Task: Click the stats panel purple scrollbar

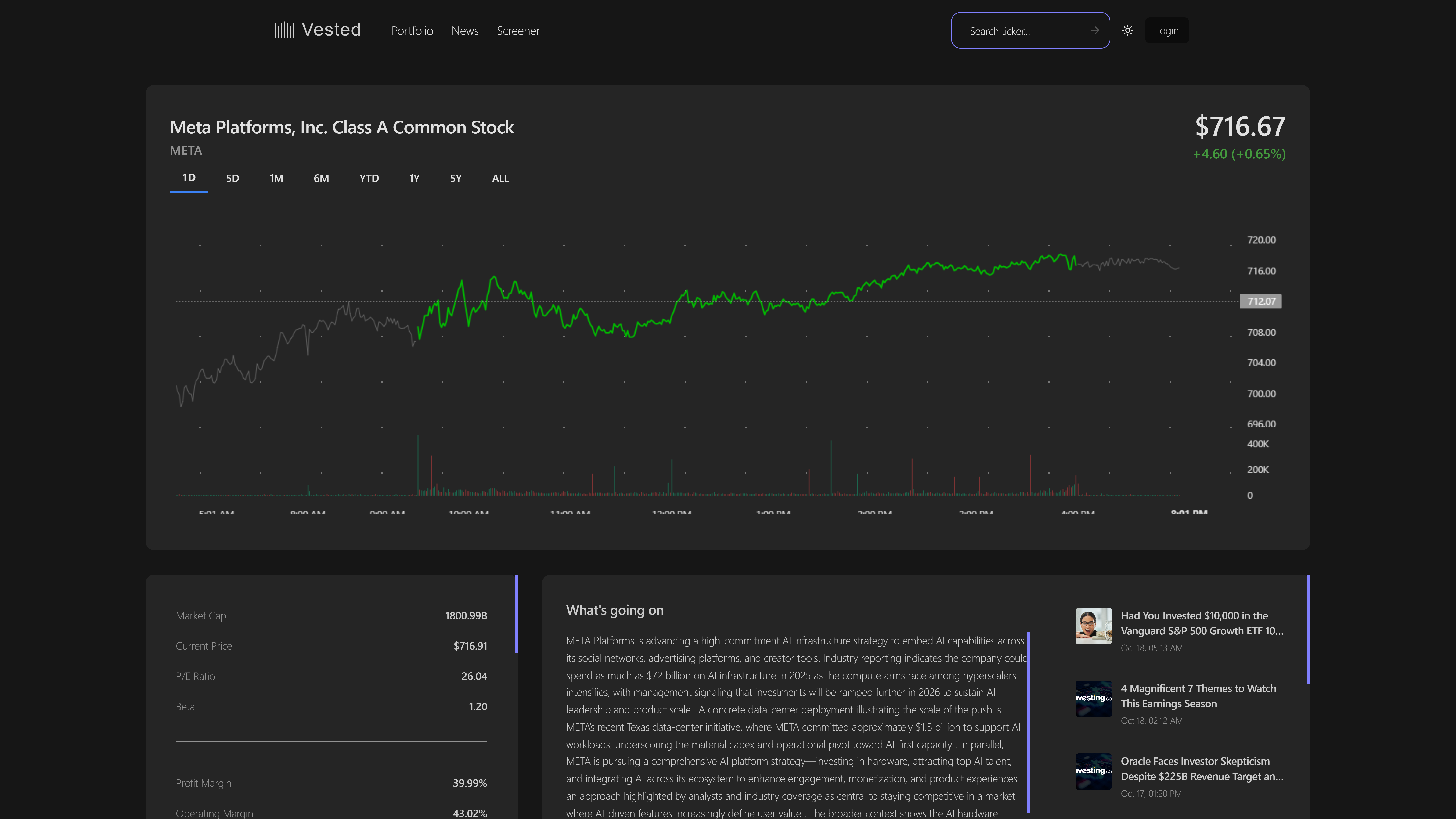Action: pos(516,614)
